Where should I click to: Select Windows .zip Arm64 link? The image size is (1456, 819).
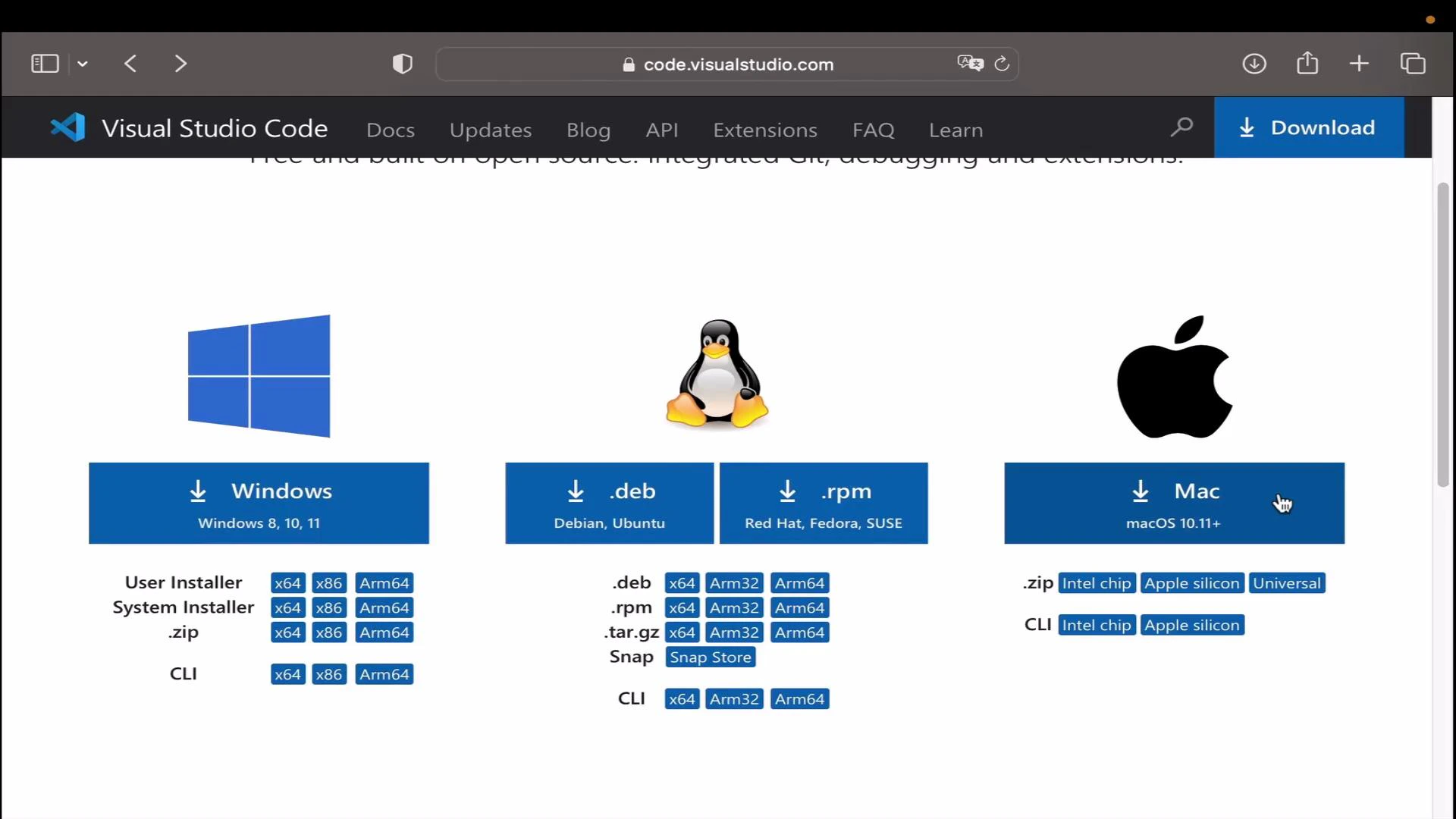[x=384, y=632]
